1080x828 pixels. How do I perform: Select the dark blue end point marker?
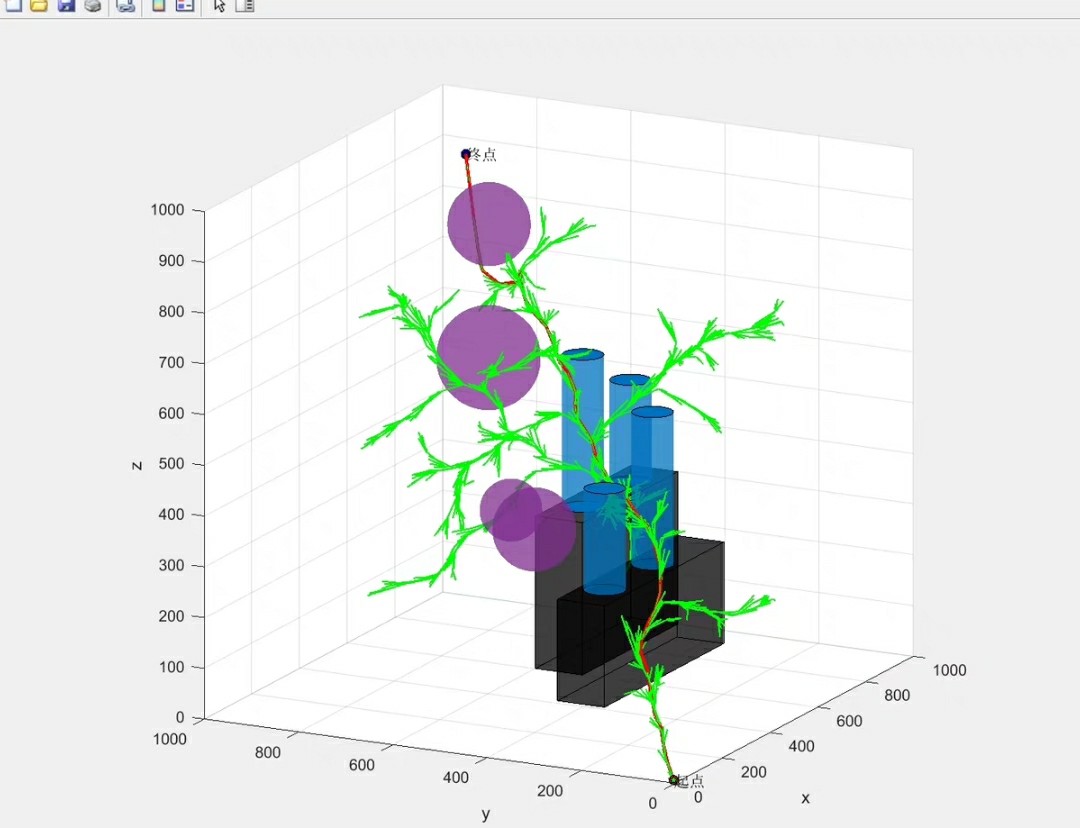point(466,154)
